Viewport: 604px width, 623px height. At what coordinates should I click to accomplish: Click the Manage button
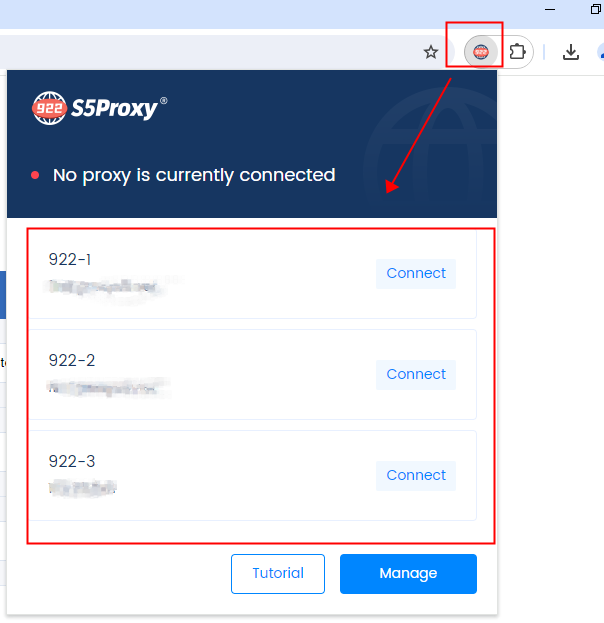pos(408,573)
